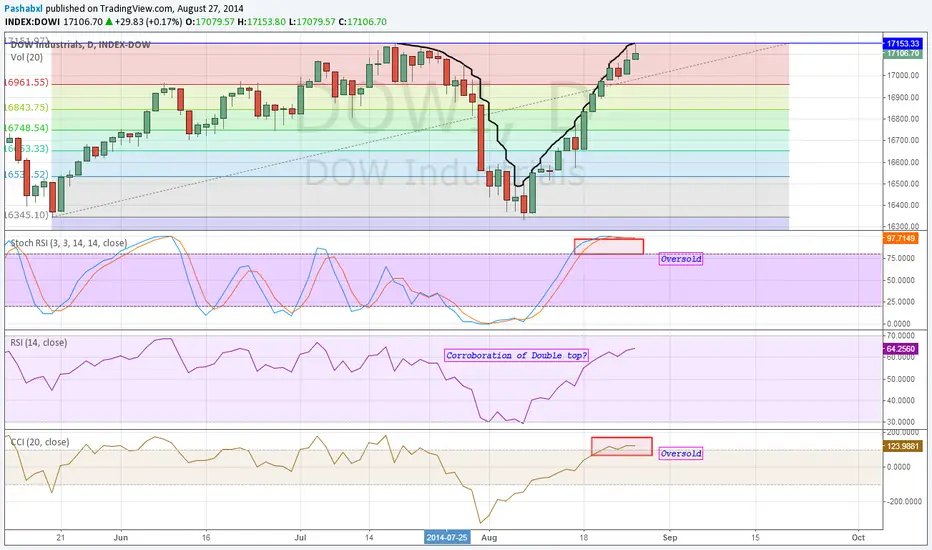Select the Vol (20) indicator label
Image resolution: width=932 pixels, height=550 pixels.
click(27, 58)
